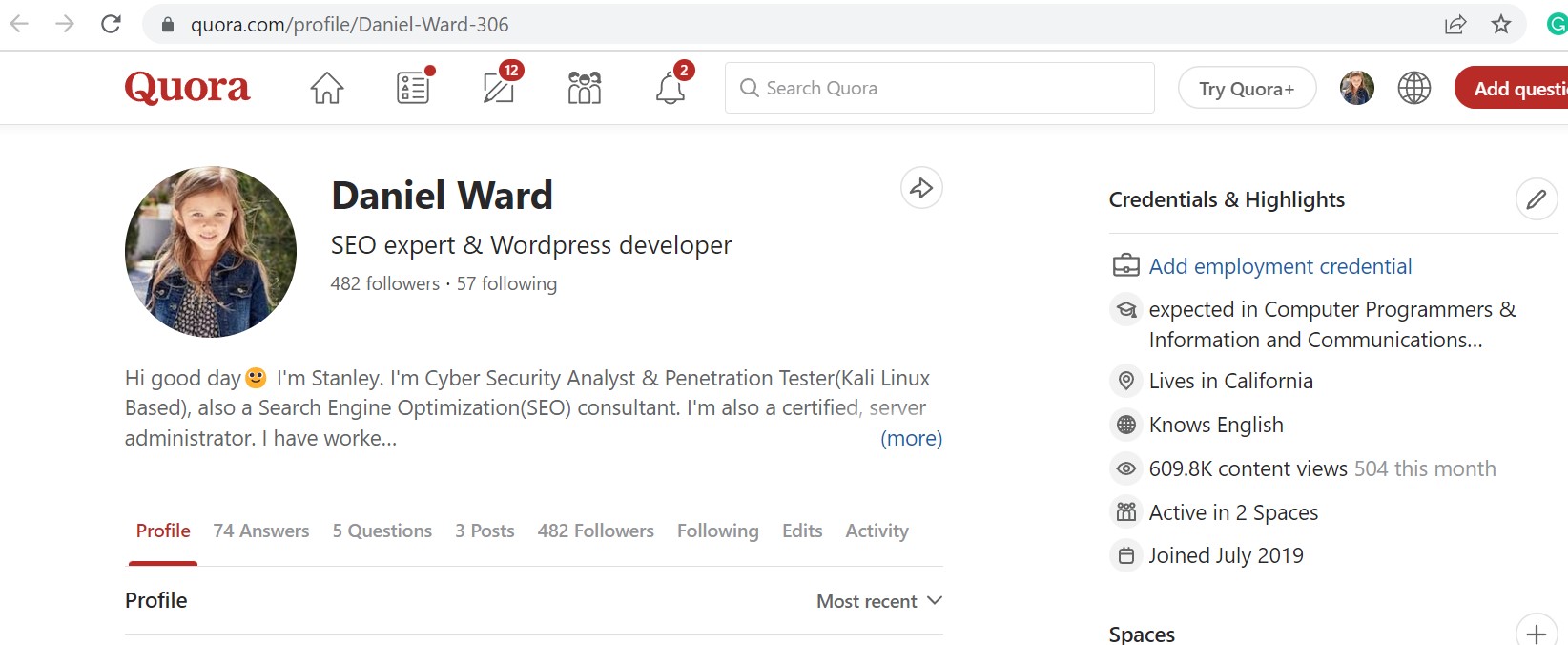
Task: Click the large Daniel Ward profile photo
Action: tap(211, 252)
